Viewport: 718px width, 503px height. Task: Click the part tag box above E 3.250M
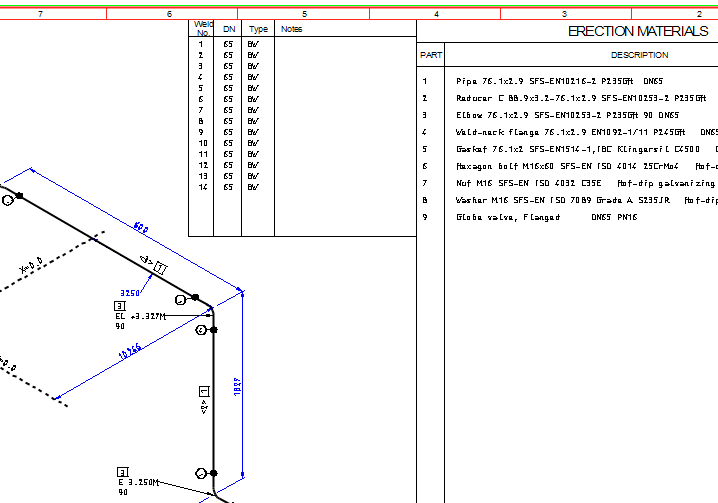(123, 471)
